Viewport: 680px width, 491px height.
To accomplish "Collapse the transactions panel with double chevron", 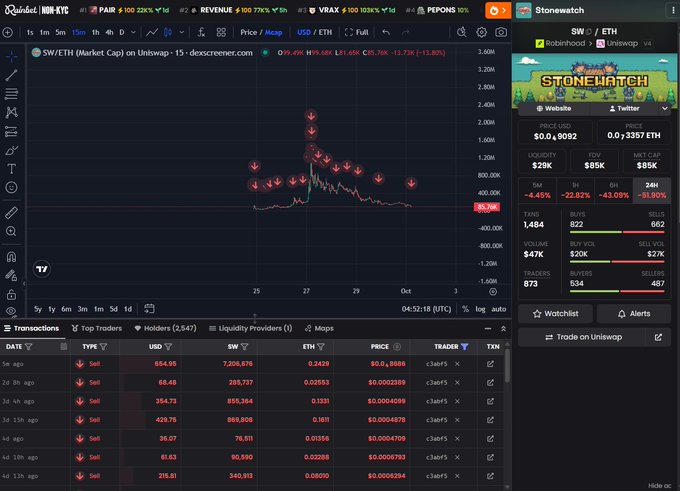I will (x=503, y=329).
